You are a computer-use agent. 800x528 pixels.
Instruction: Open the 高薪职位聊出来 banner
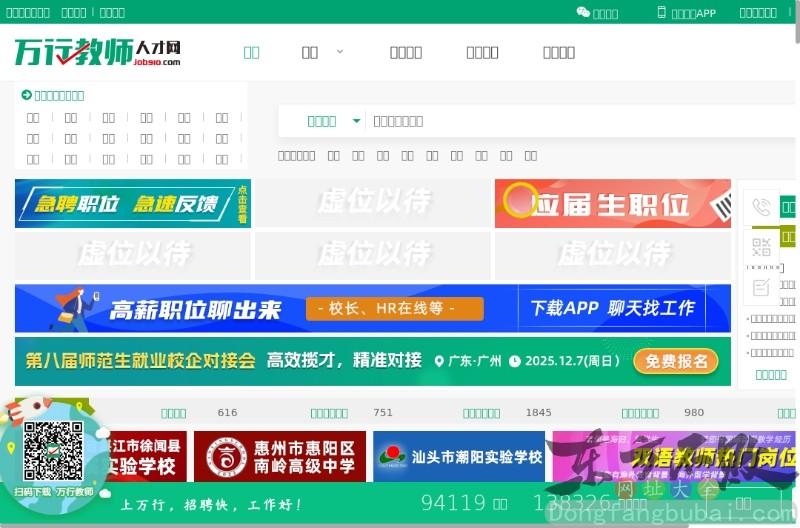[x=372, y=309]
